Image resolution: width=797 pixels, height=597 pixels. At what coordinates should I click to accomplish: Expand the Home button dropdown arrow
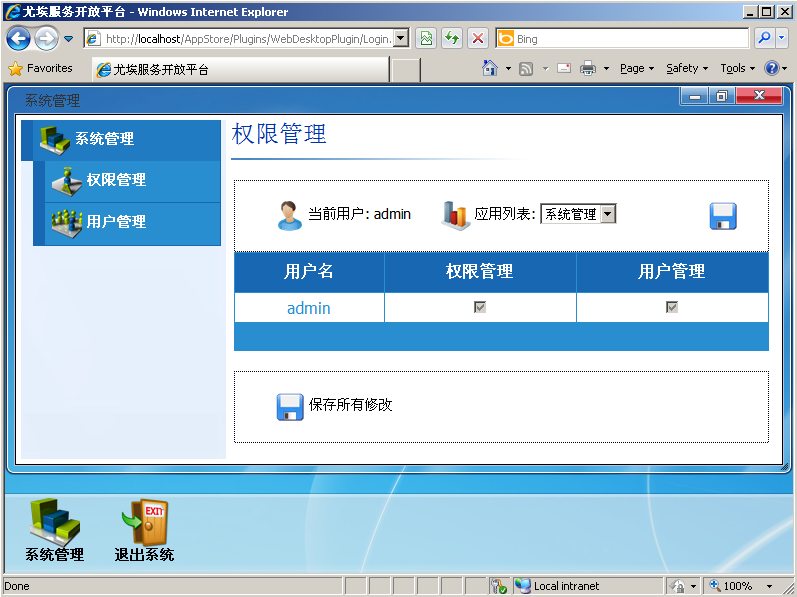(x=508, y=69)
